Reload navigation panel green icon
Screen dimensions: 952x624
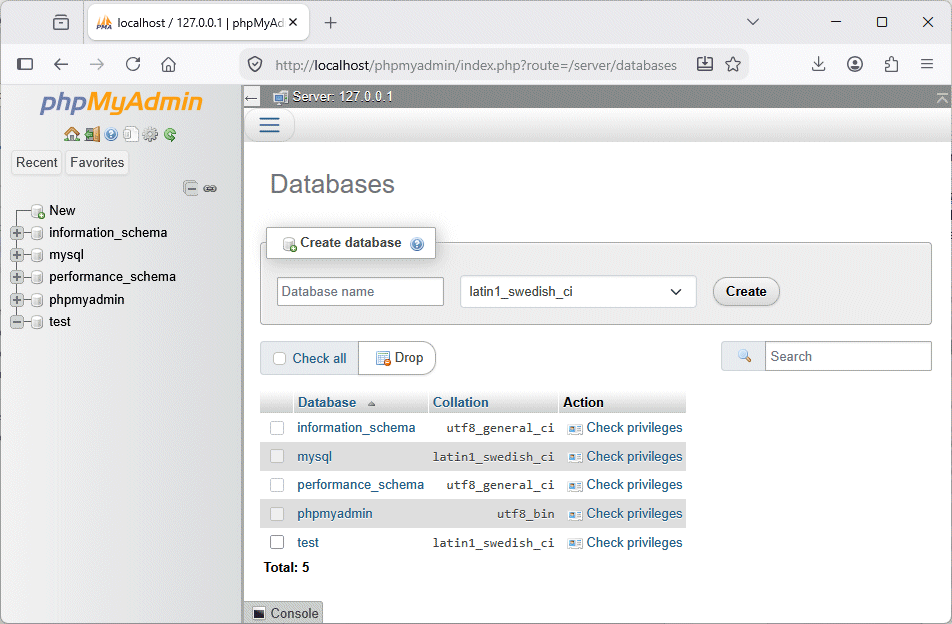(x=170, y=134)
